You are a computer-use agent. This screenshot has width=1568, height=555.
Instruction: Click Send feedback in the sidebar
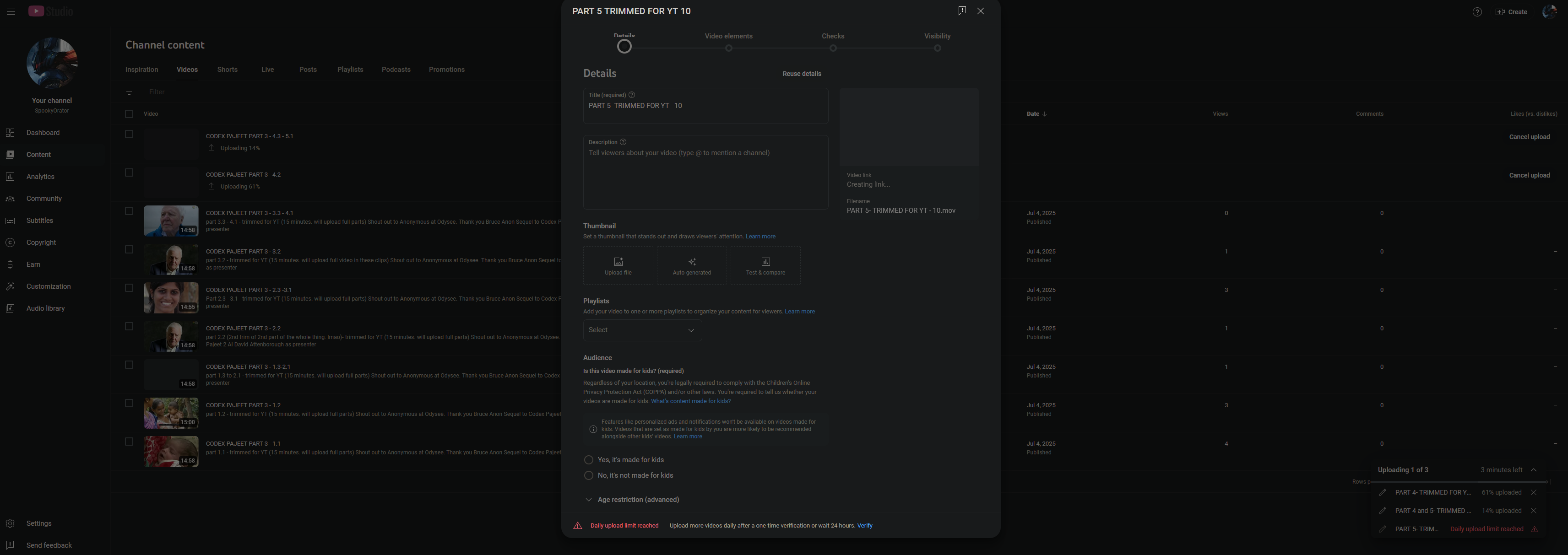[x=49, y=545]
